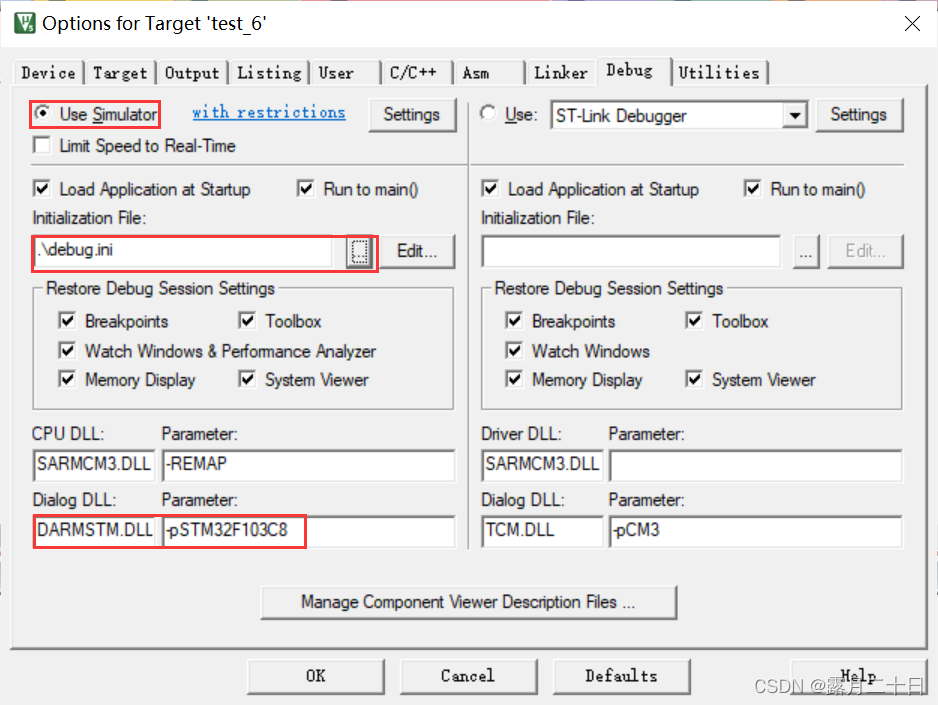Screen dimensions: 938x705
Task: Enable Limit Speed to Real-Time
Action: (42, 145)
